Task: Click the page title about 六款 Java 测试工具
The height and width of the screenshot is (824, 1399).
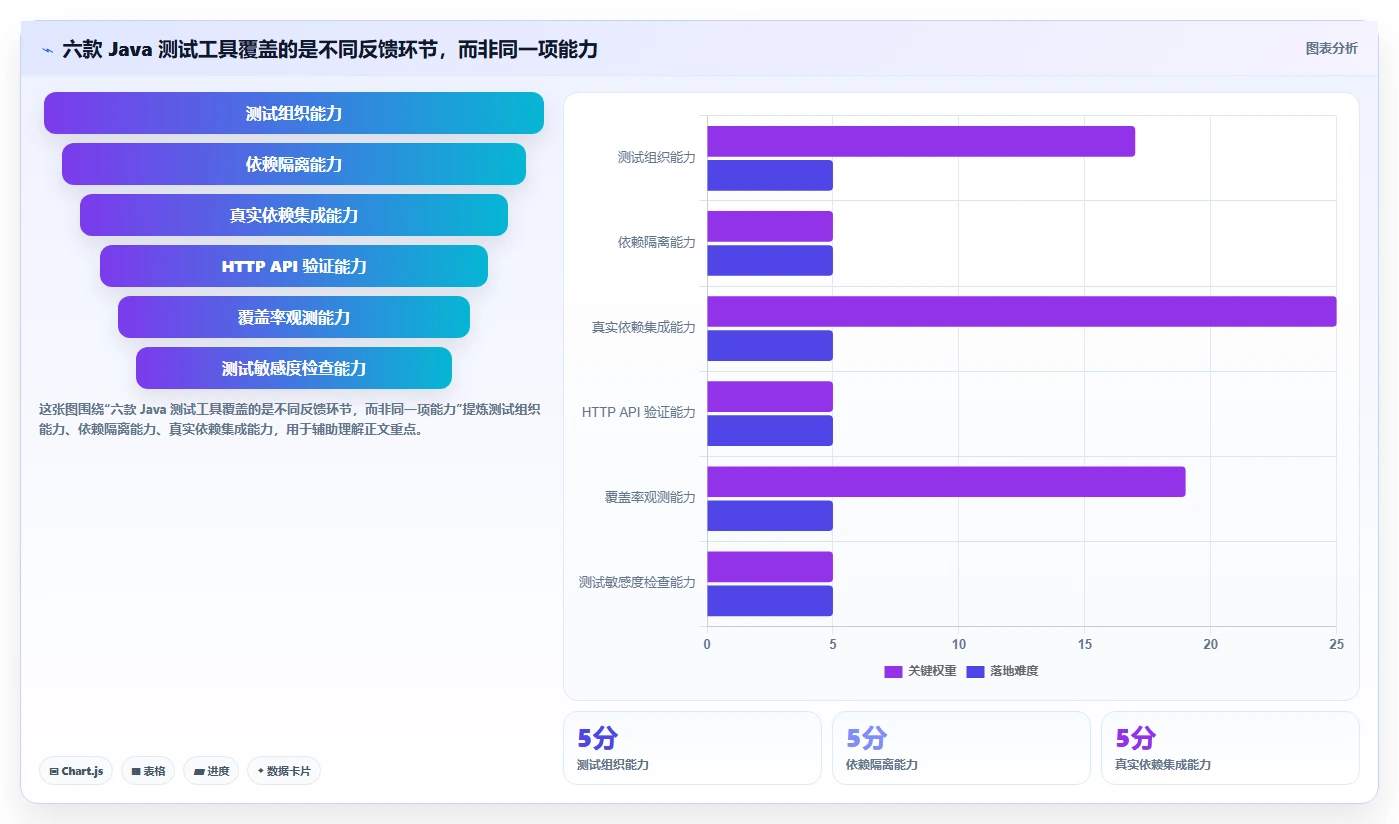Action: [330, 49]
